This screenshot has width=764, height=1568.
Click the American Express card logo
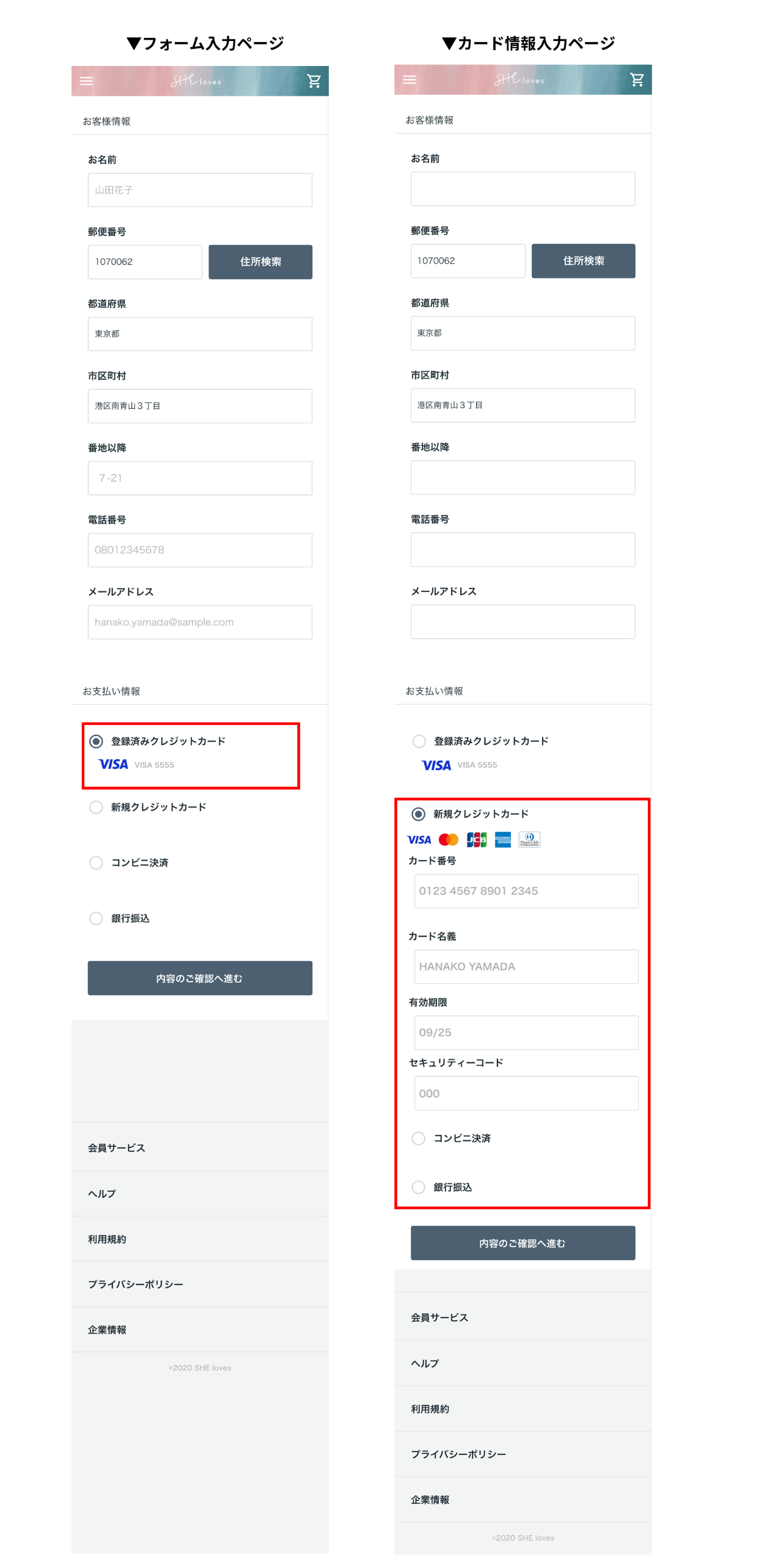(x=502, y=840)
